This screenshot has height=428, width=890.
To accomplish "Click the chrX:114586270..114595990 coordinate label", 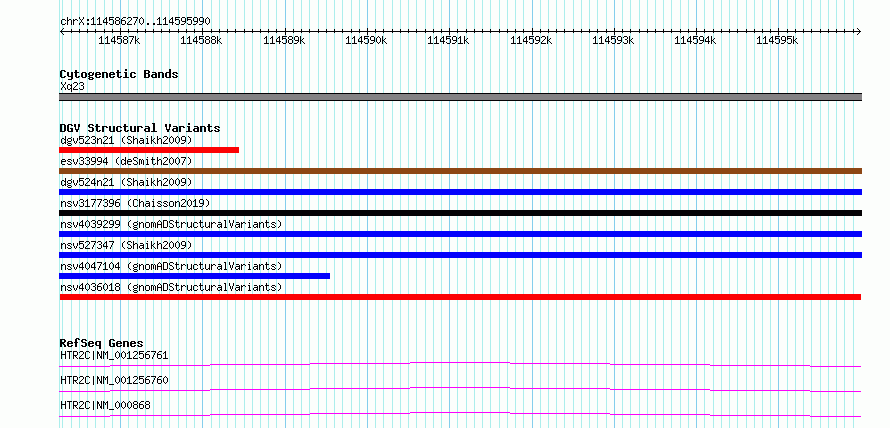I will [135, 21].
